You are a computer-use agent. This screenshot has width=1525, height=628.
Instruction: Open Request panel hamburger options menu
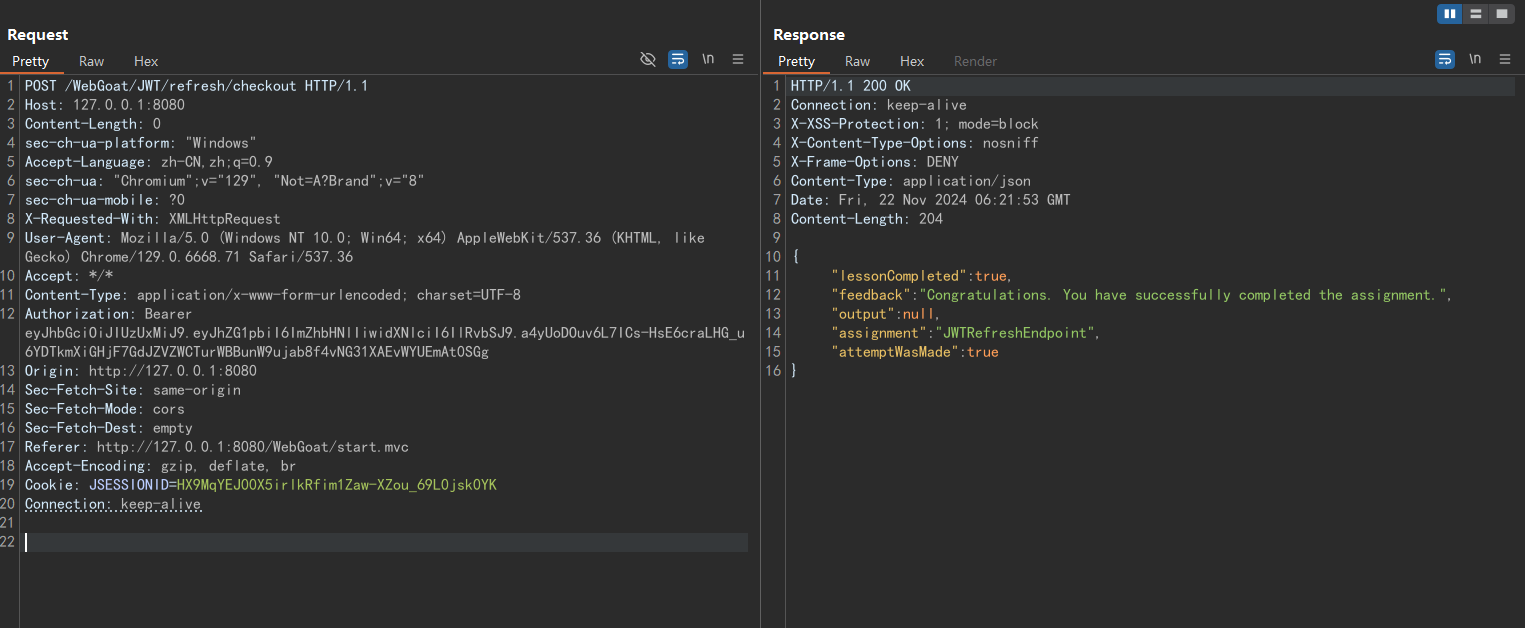point(738,59)
